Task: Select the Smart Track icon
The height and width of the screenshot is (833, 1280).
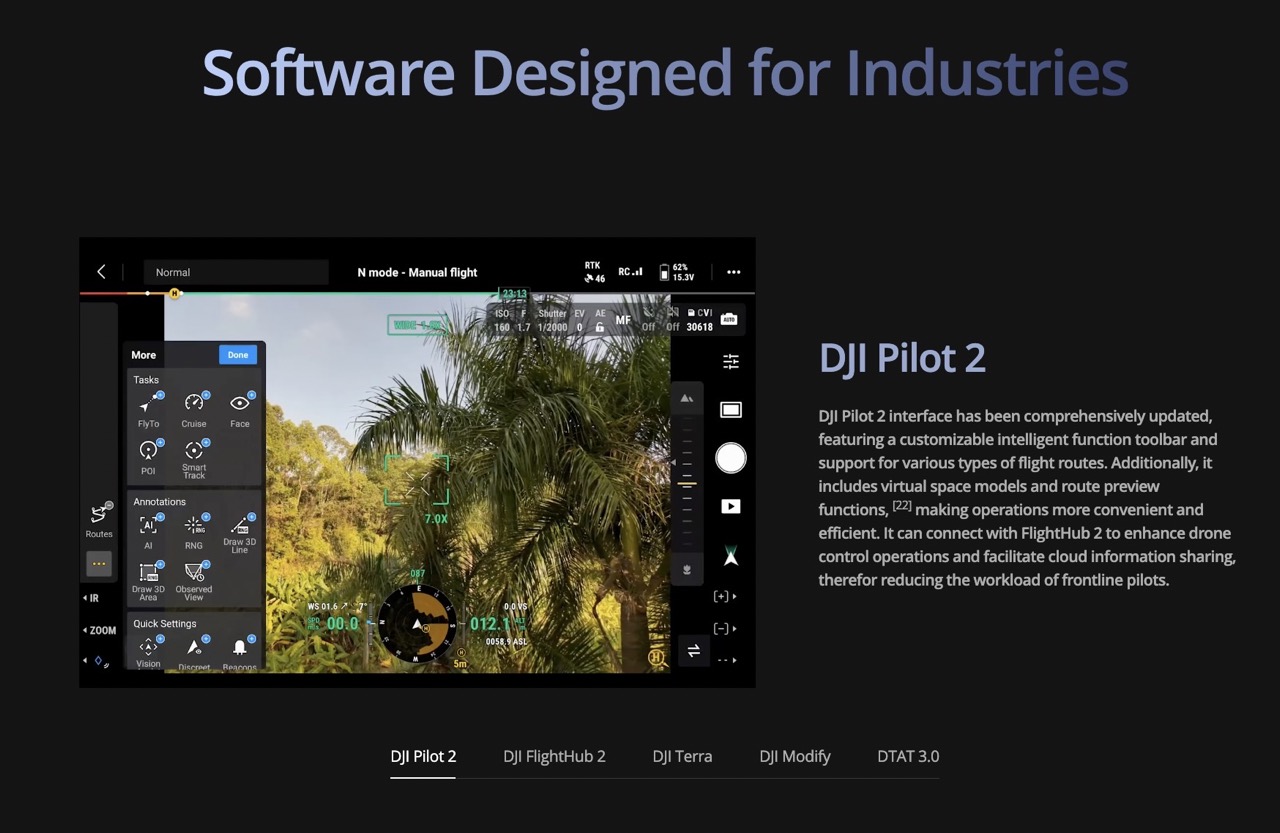Action: pos(194,450)
